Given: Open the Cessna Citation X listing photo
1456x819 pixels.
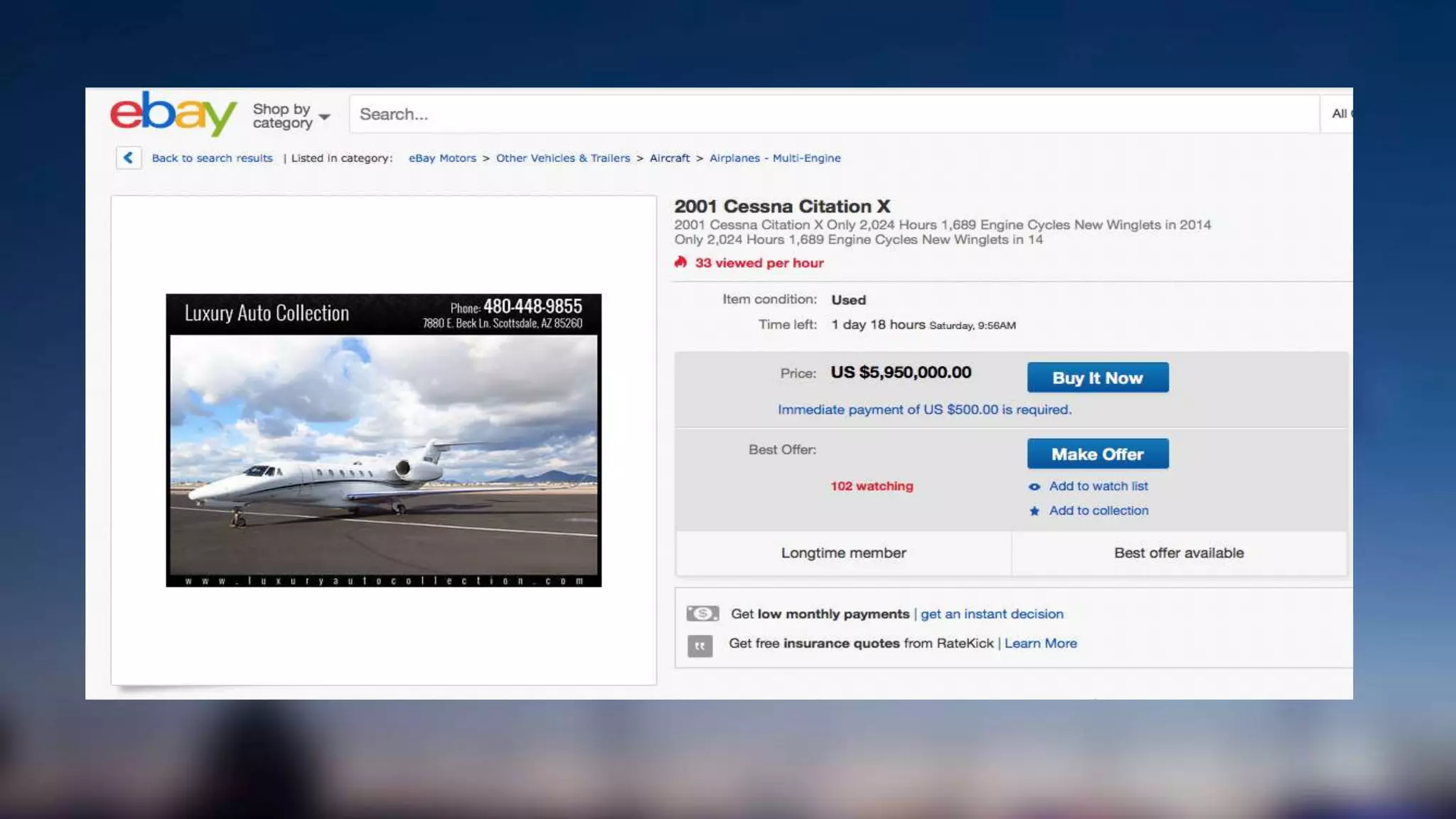Looking at the screenshot, I should coord(383,440).
